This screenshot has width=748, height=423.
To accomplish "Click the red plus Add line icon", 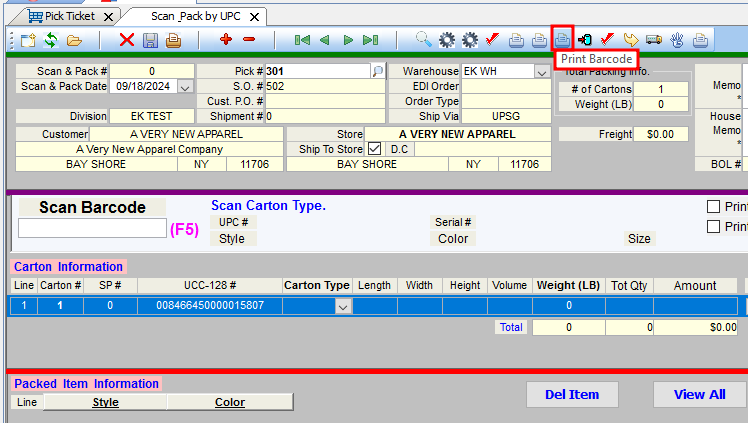I will pyautogui.click(x=226, y=39).
